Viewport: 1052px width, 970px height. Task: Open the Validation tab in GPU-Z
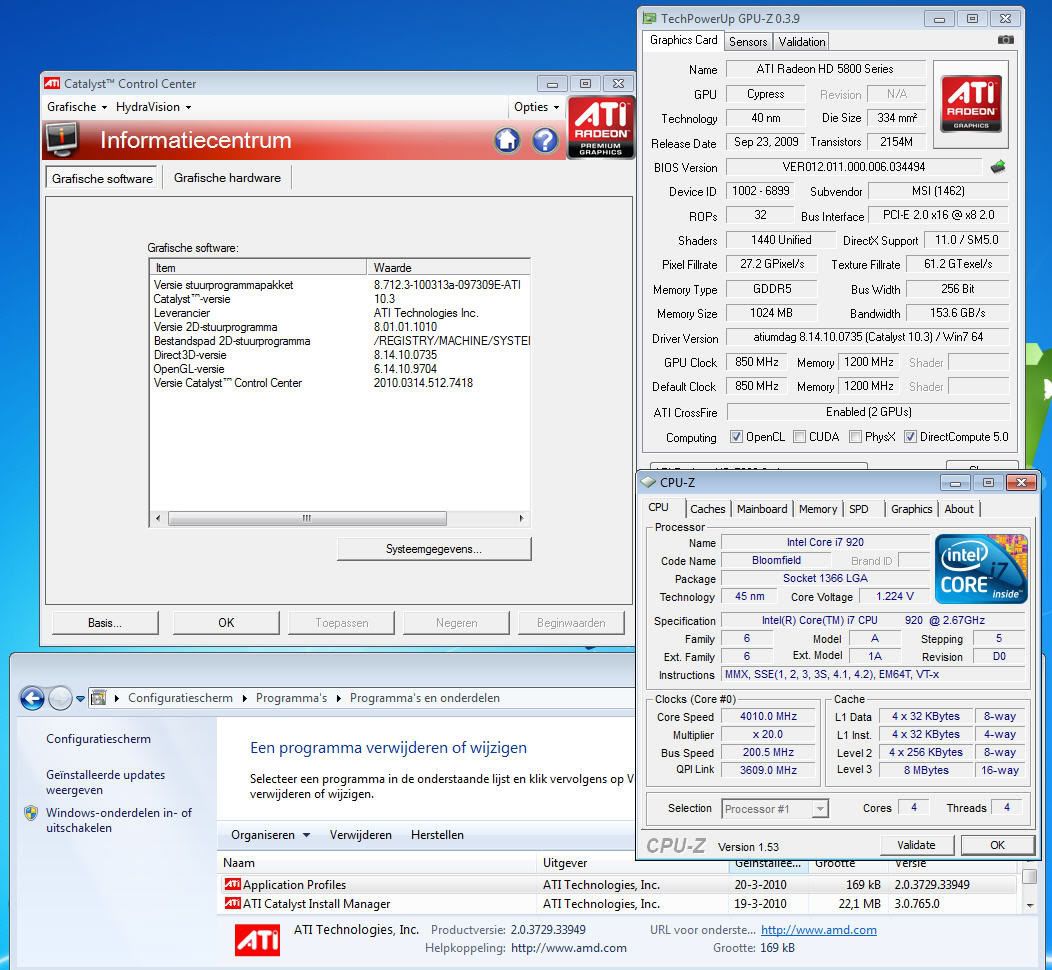(x=801, y=42)
